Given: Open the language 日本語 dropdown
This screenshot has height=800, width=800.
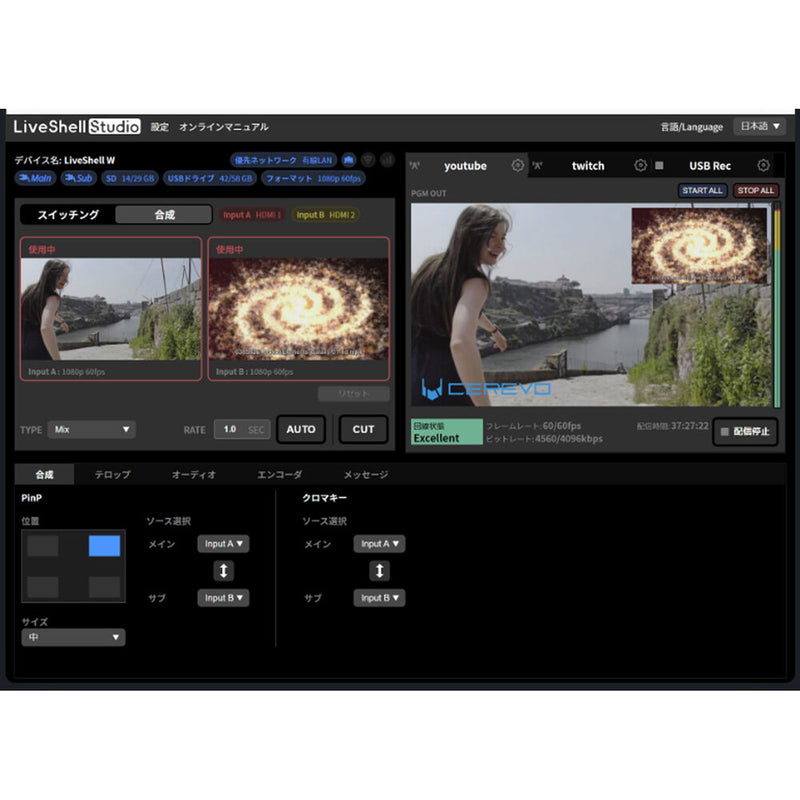Looking at the screenshot, I should click(x=759, y=127).
